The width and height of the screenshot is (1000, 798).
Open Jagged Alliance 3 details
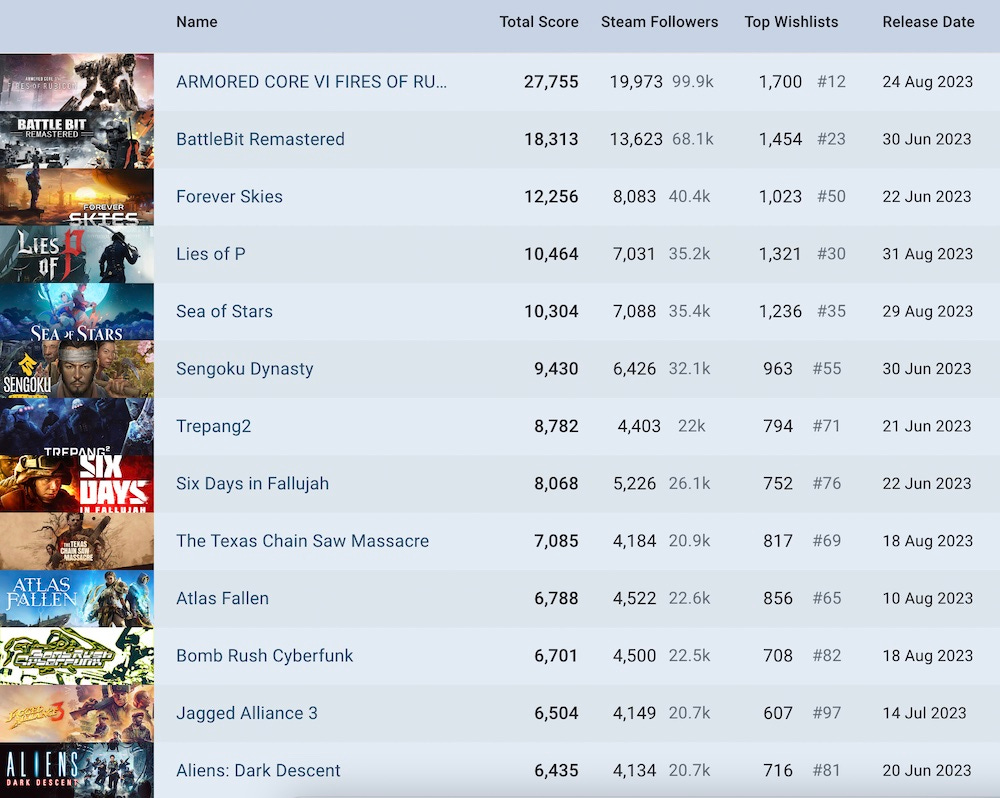point(246,713)
